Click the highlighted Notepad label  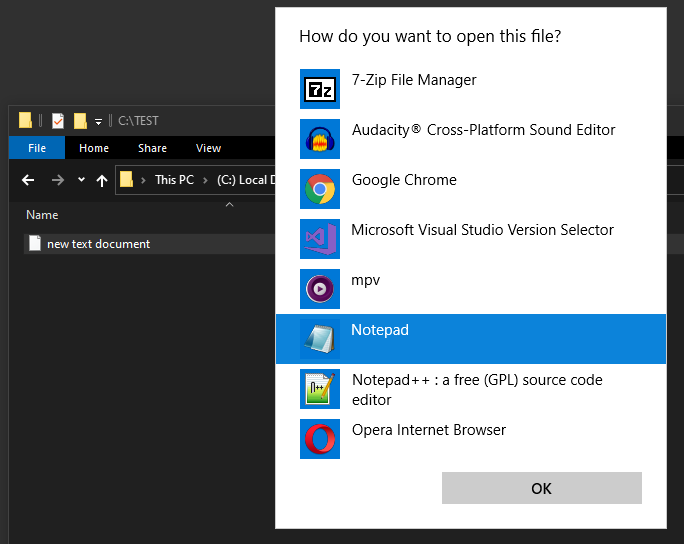click(x=380, y=330)
